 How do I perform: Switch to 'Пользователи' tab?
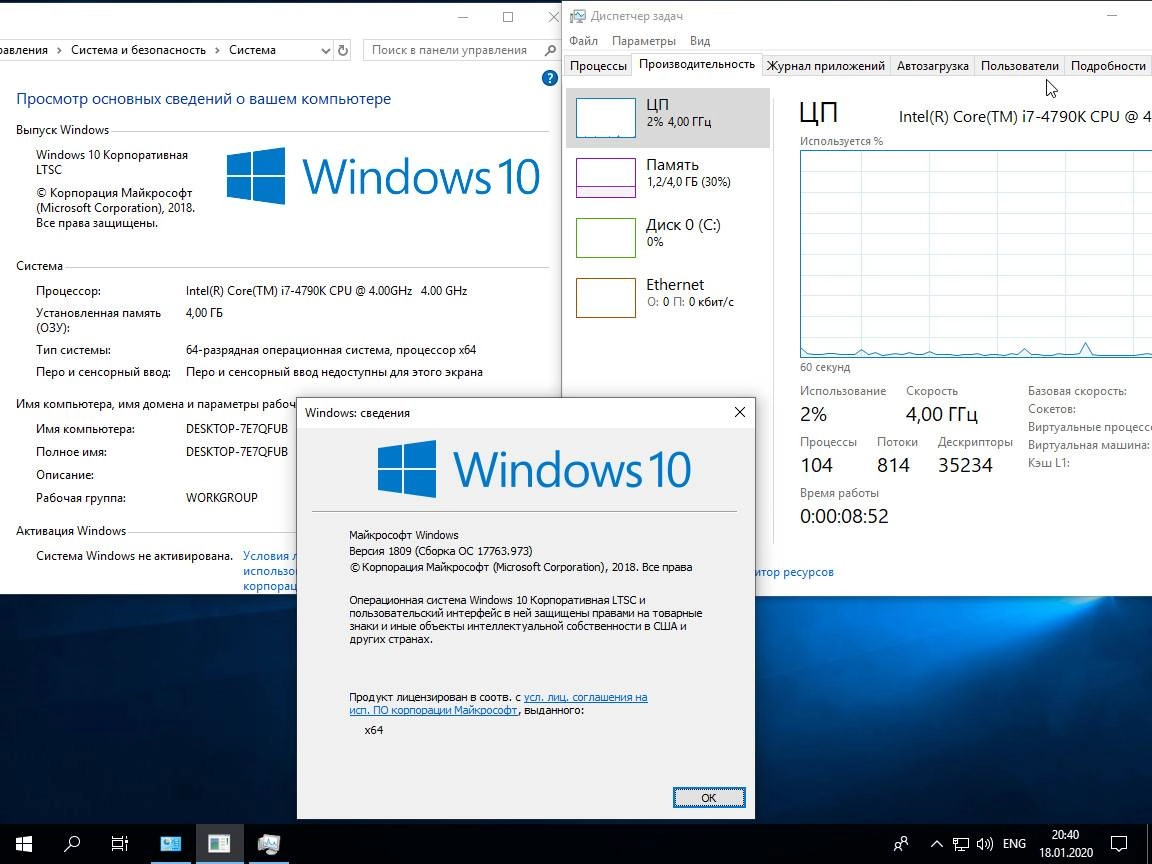(x=1020, y=66)
